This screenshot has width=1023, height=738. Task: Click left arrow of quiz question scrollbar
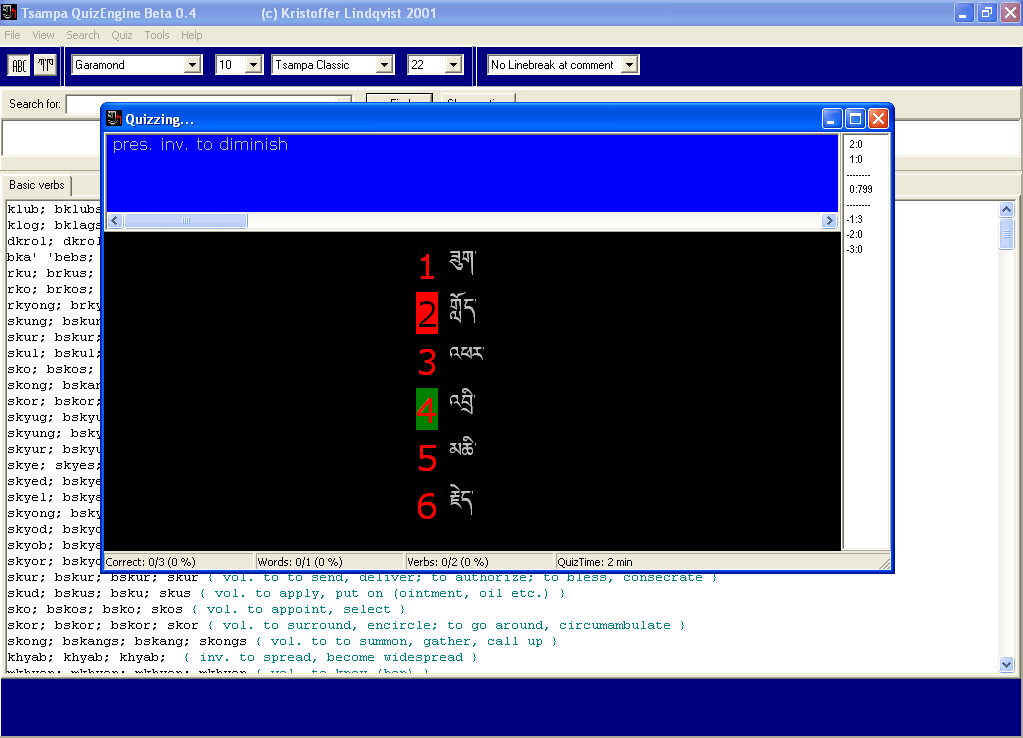115,221
